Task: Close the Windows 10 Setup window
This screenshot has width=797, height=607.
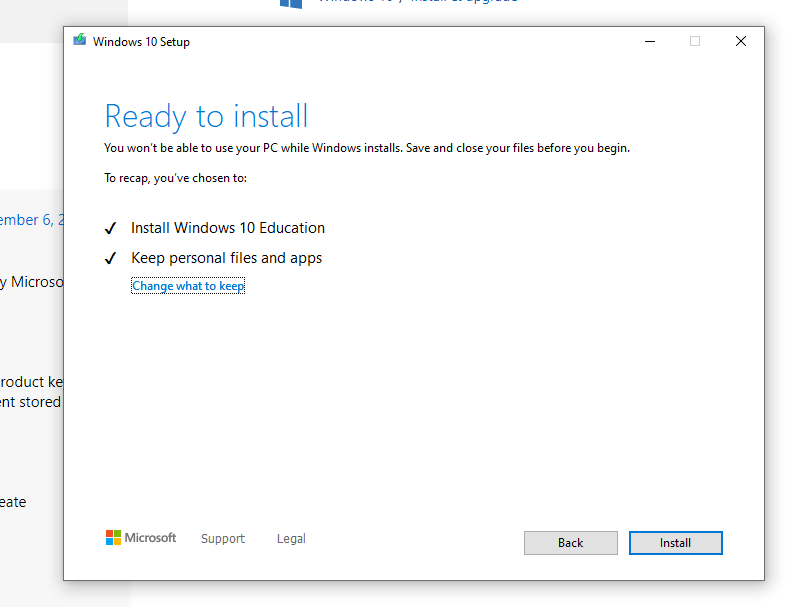Action: pyautogui.click(x=741, y=41)
